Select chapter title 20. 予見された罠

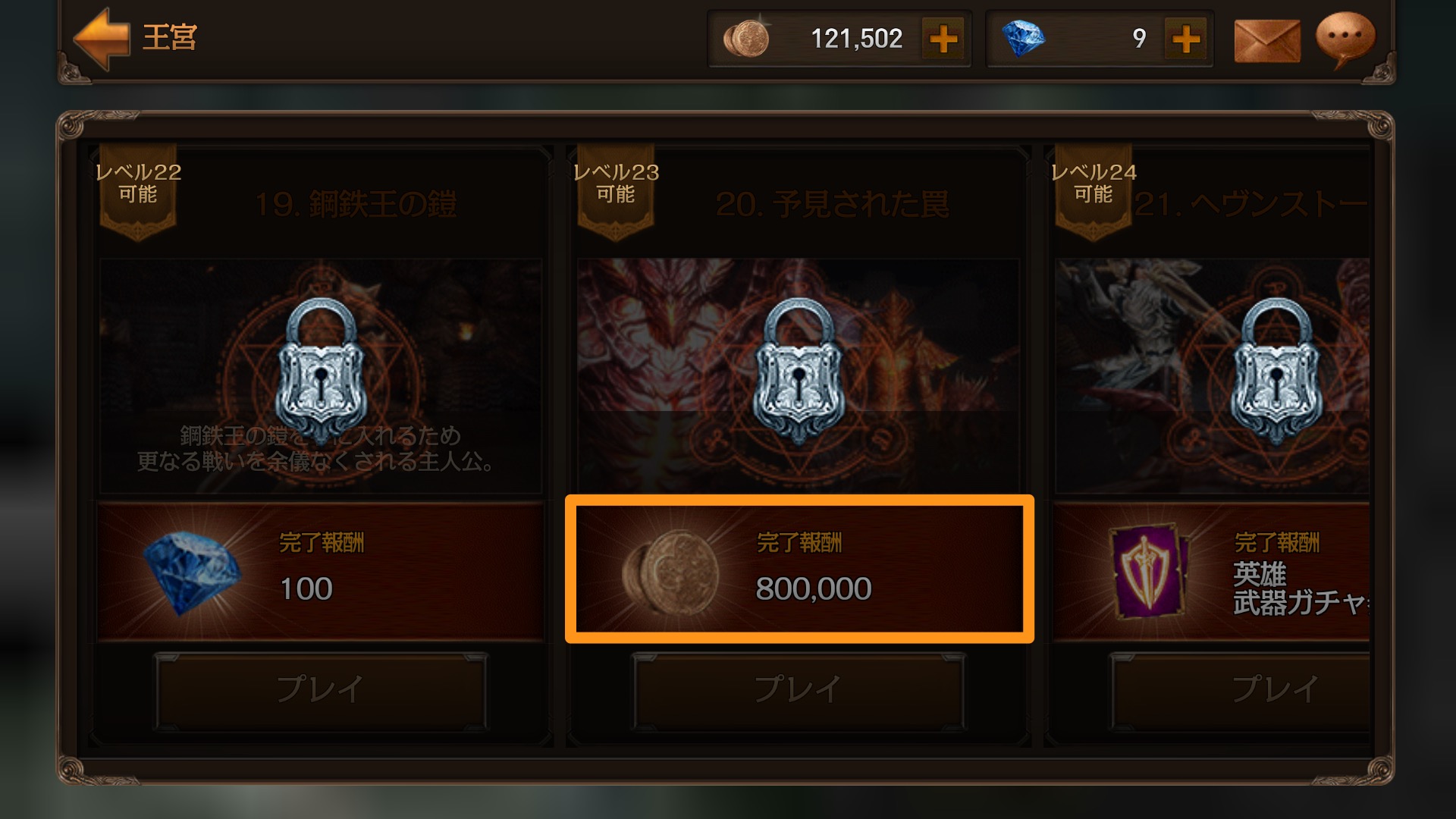point(832,204)
